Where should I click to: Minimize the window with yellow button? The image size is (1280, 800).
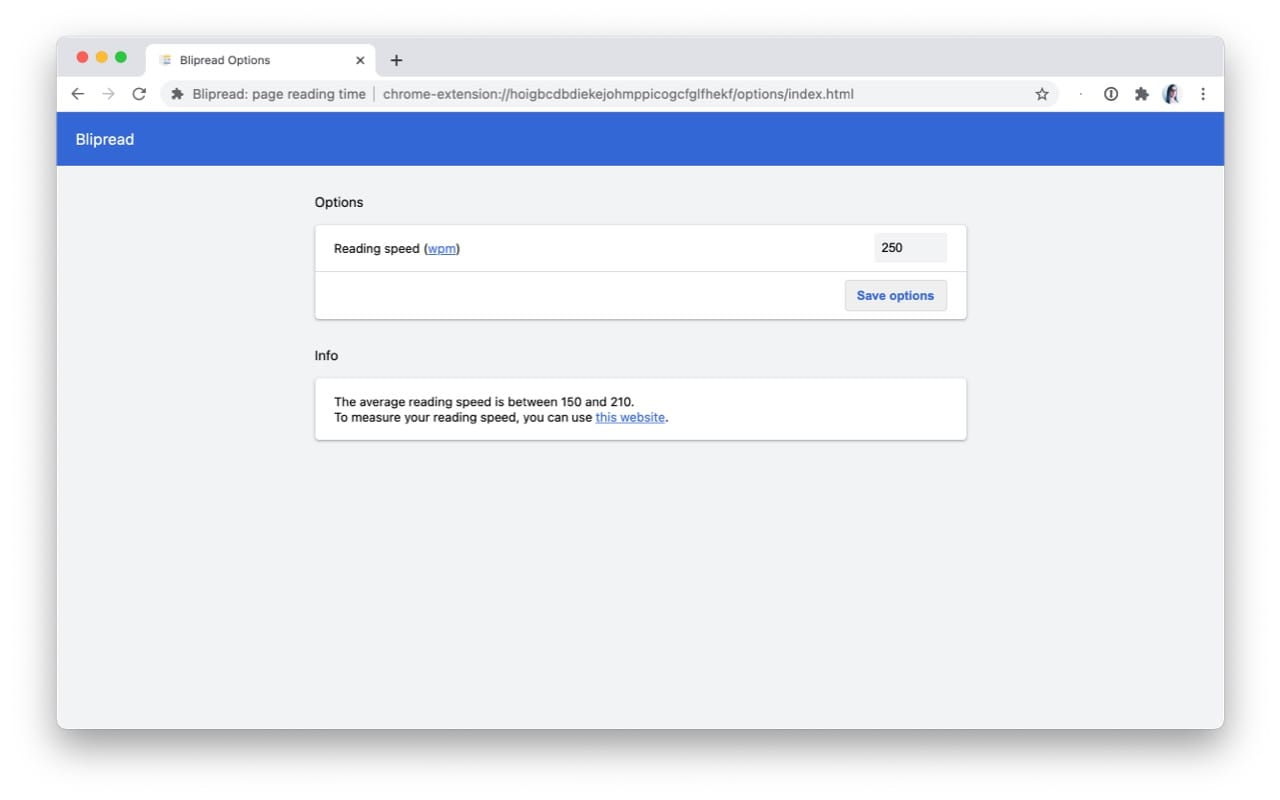tap(102, 57)
